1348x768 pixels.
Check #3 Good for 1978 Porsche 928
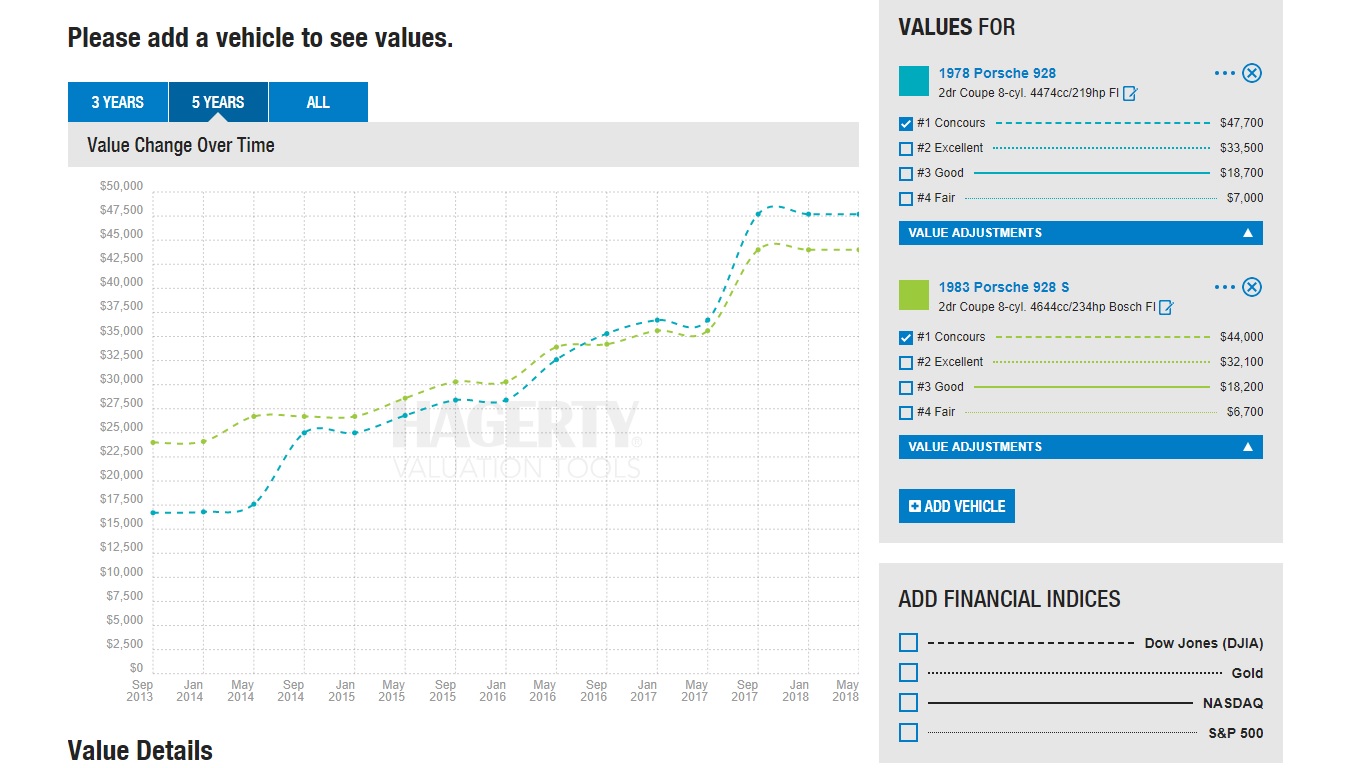click(x=906, y=174)
